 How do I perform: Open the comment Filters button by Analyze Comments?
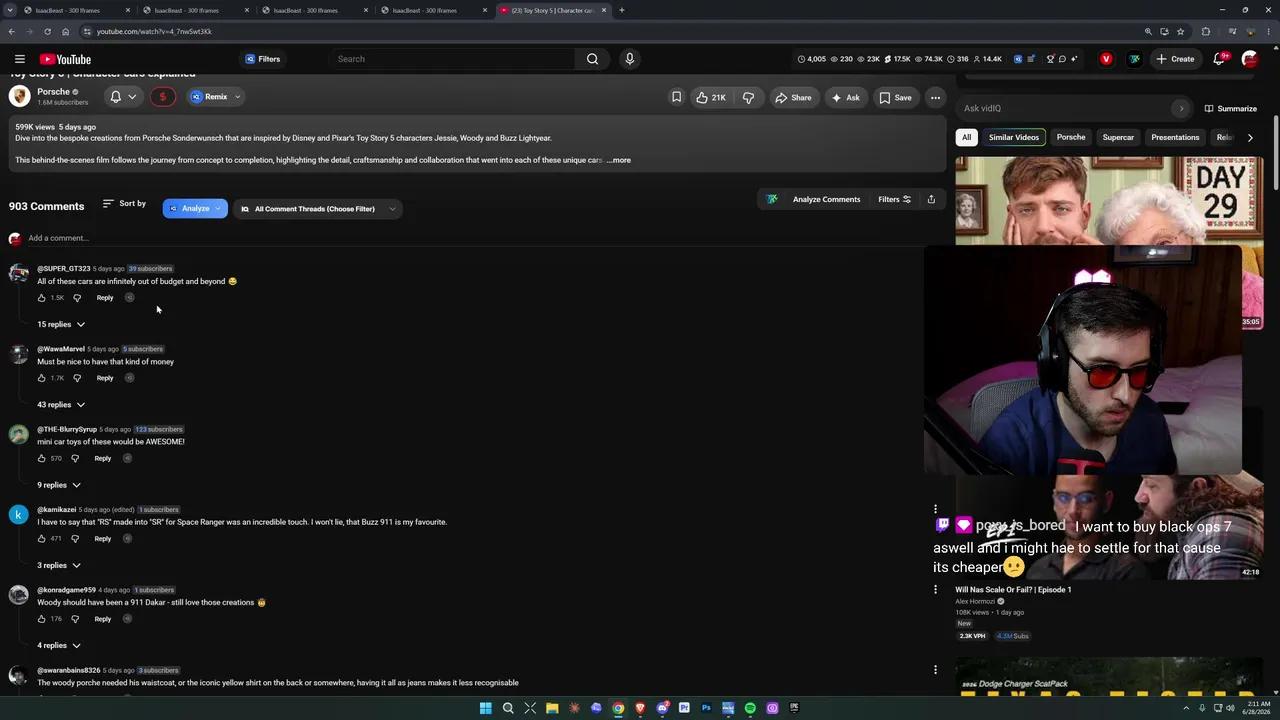pyautogui.click(x=895, y=199)
